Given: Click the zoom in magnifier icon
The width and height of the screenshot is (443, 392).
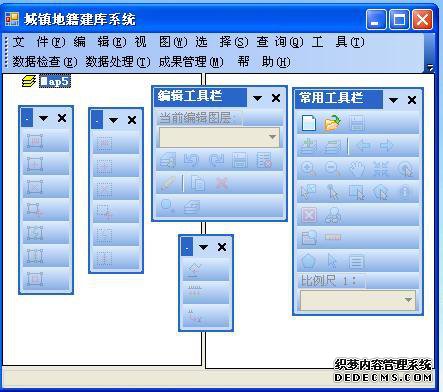Looking at the screenshot, I should pos(309,169).
